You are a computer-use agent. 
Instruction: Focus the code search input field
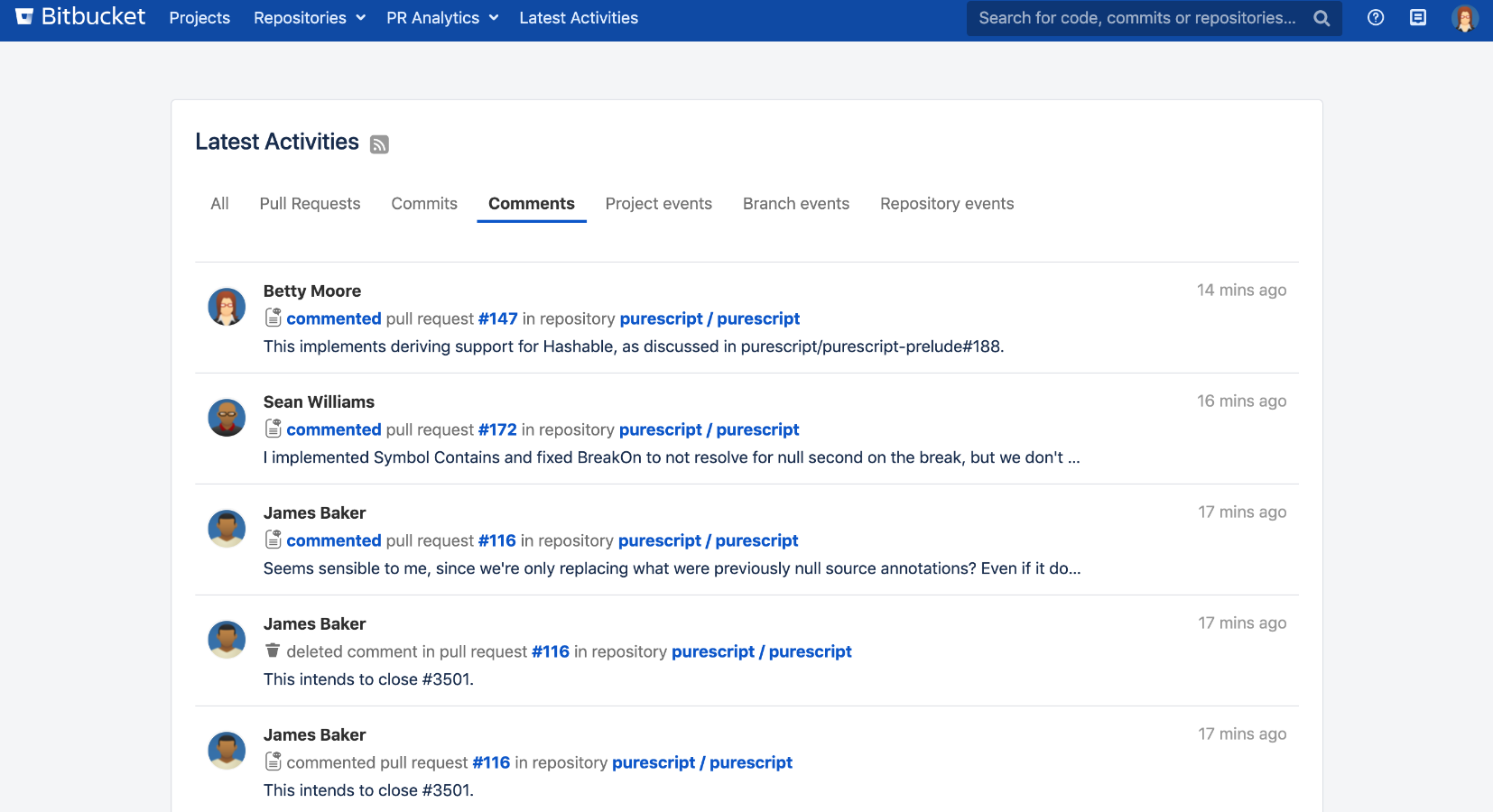[1137, 18]
